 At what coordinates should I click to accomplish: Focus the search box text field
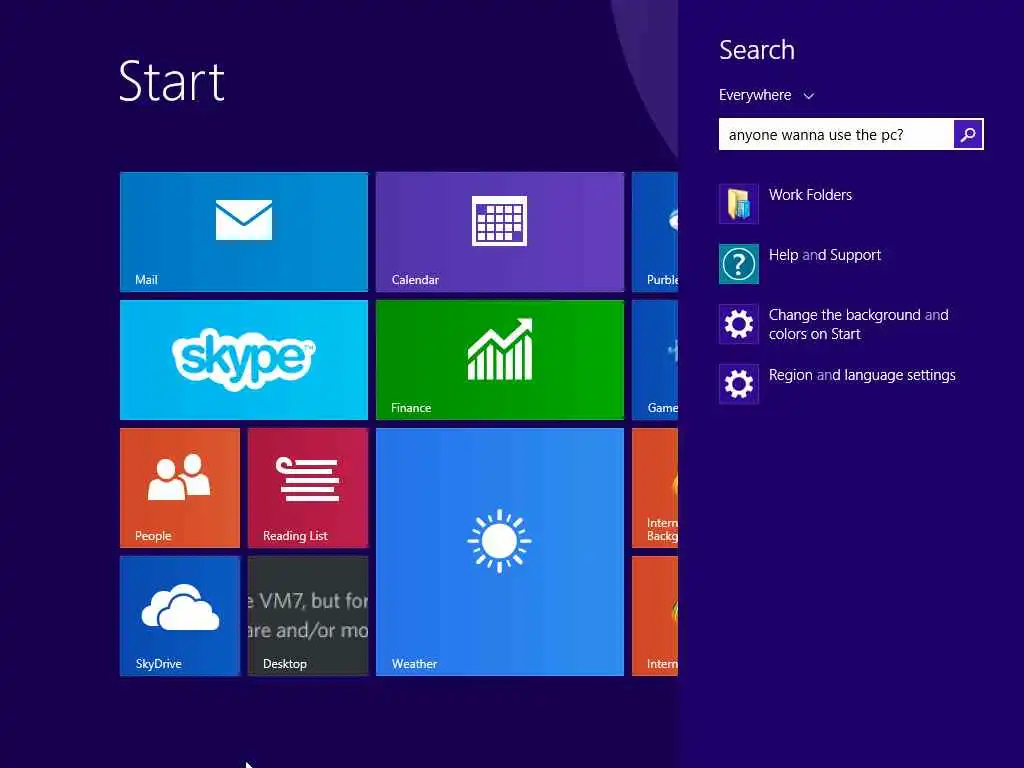[836, 134]
